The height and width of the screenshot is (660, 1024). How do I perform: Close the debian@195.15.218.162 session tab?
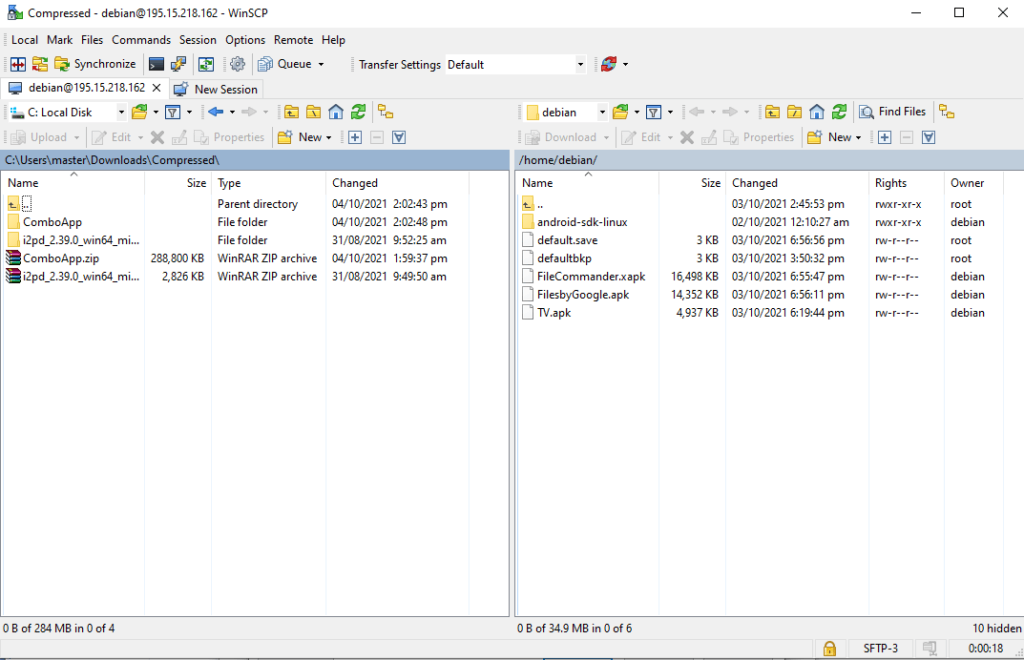[156, 87]
